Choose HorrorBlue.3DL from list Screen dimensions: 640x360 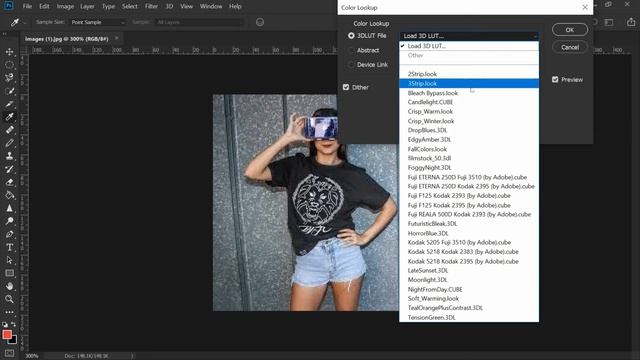tap(469, 233)
